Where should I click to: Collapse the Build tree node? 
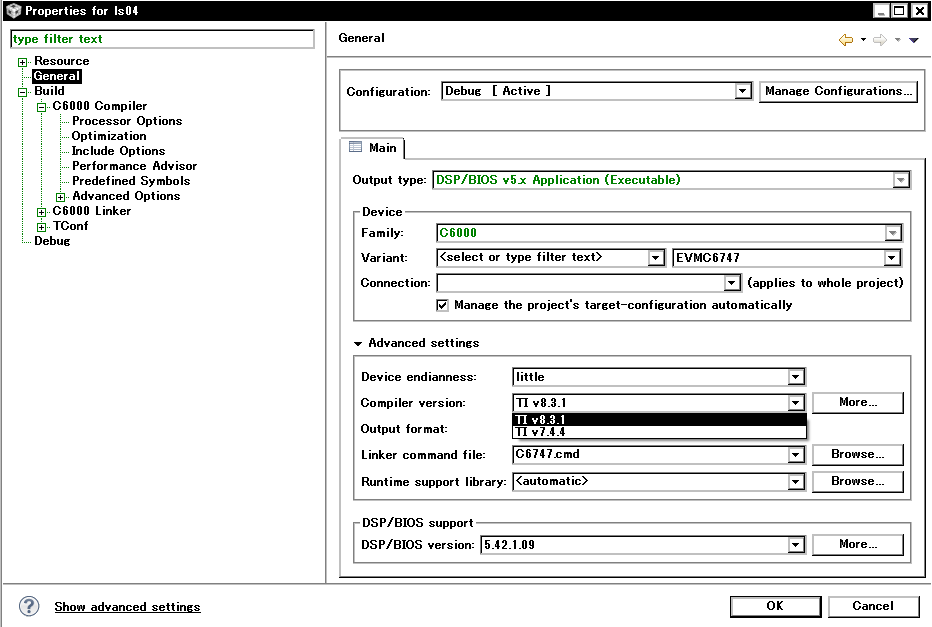tap(23, 92)
